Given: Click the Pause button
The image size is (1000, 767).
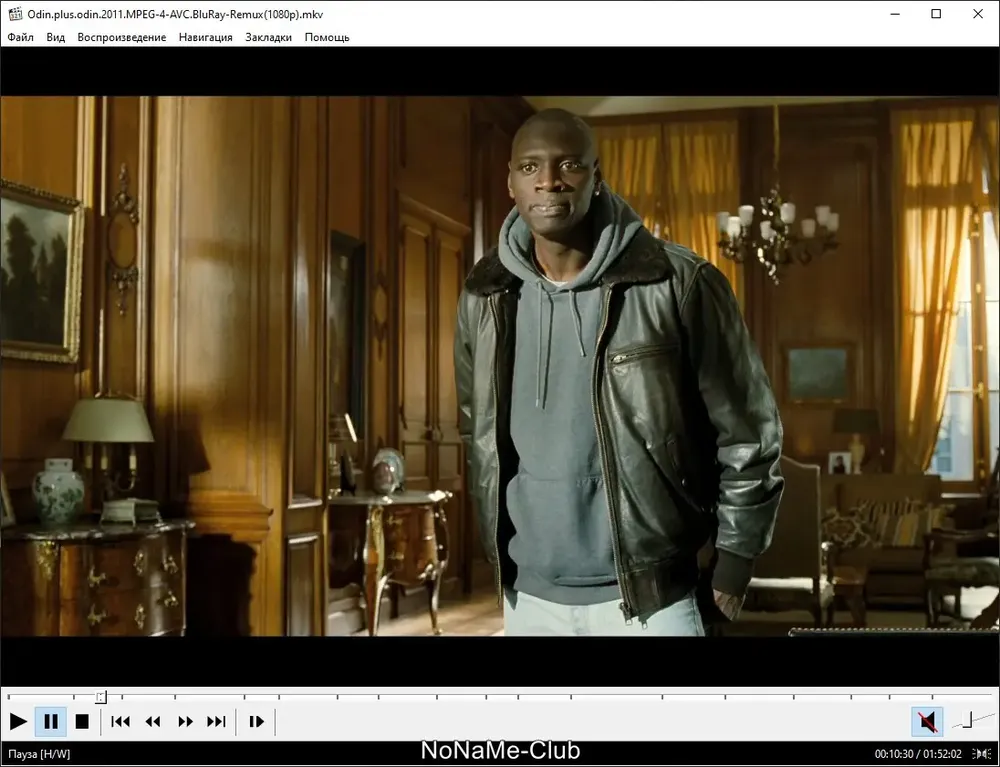Looking at the screenshot, I should (51, 722).
